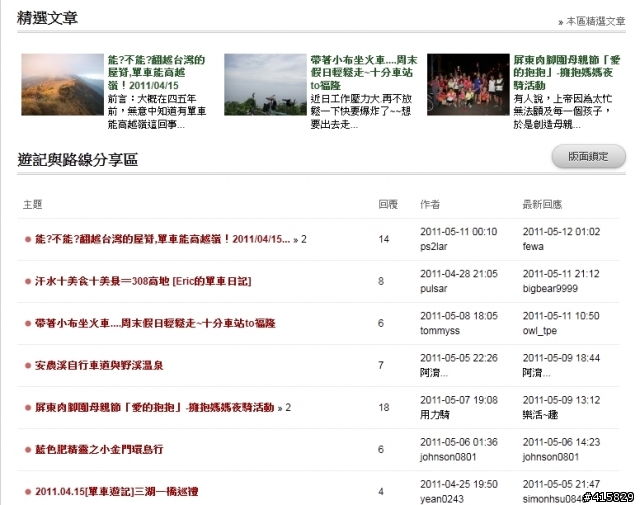
Task: Open thread 藍色肥精靈之小金門環島行
Action: (99, 449)
